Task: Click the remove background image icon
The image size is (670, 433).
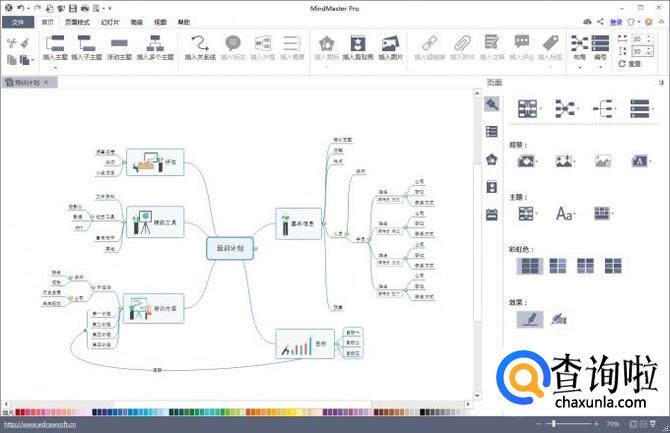Action: 602,161
